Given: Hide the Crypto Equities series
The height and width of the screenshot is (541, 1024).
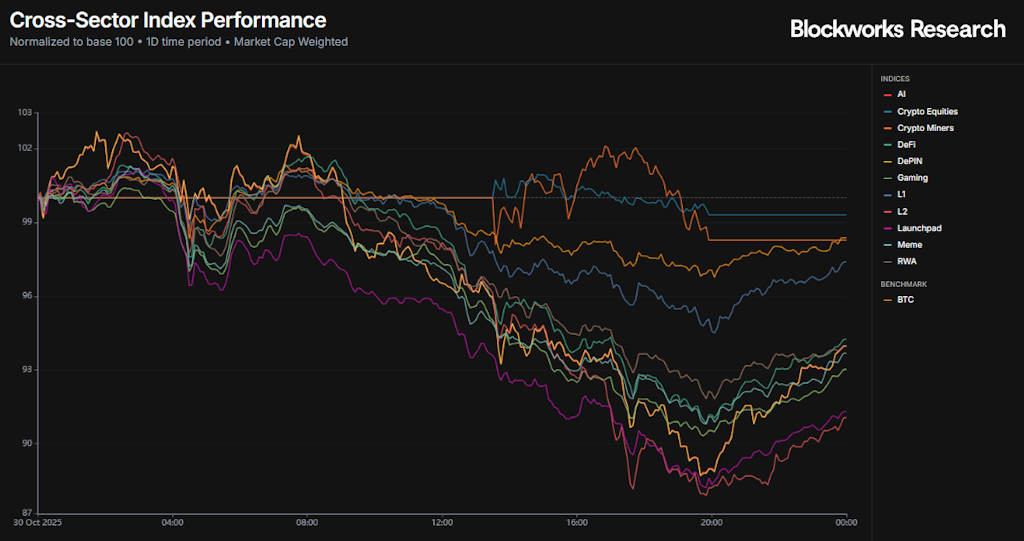Looking at the screenshot, I should point(927,111).
